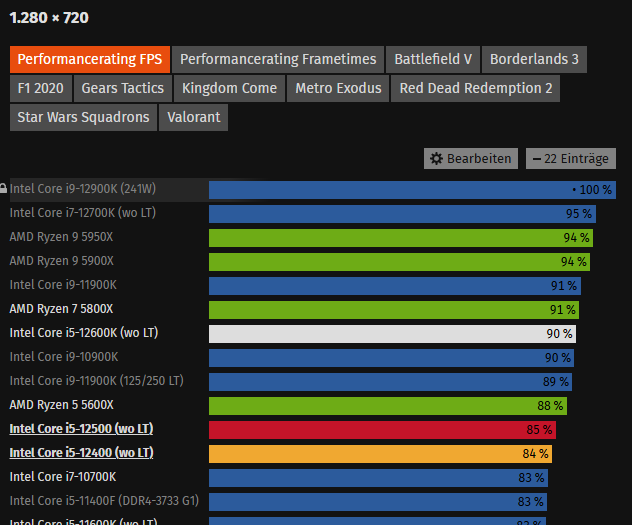Open the Valorant tab
The height and width of the screenshot is (525, 632).
[193, 117]
